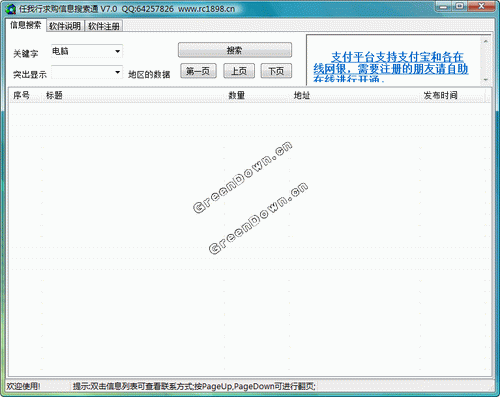This screenshot has width=500, height=397.
Task: Click the 搜索 search button
Action: (235, 50)
